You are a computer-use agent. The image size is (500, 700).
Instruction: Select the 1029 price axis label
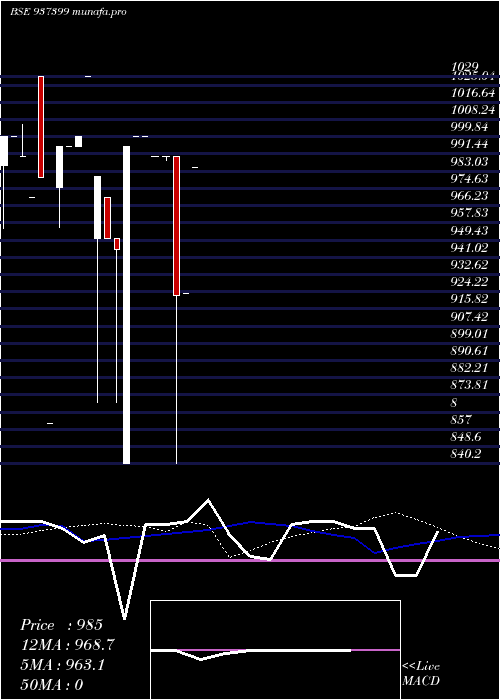click(467, 67)
